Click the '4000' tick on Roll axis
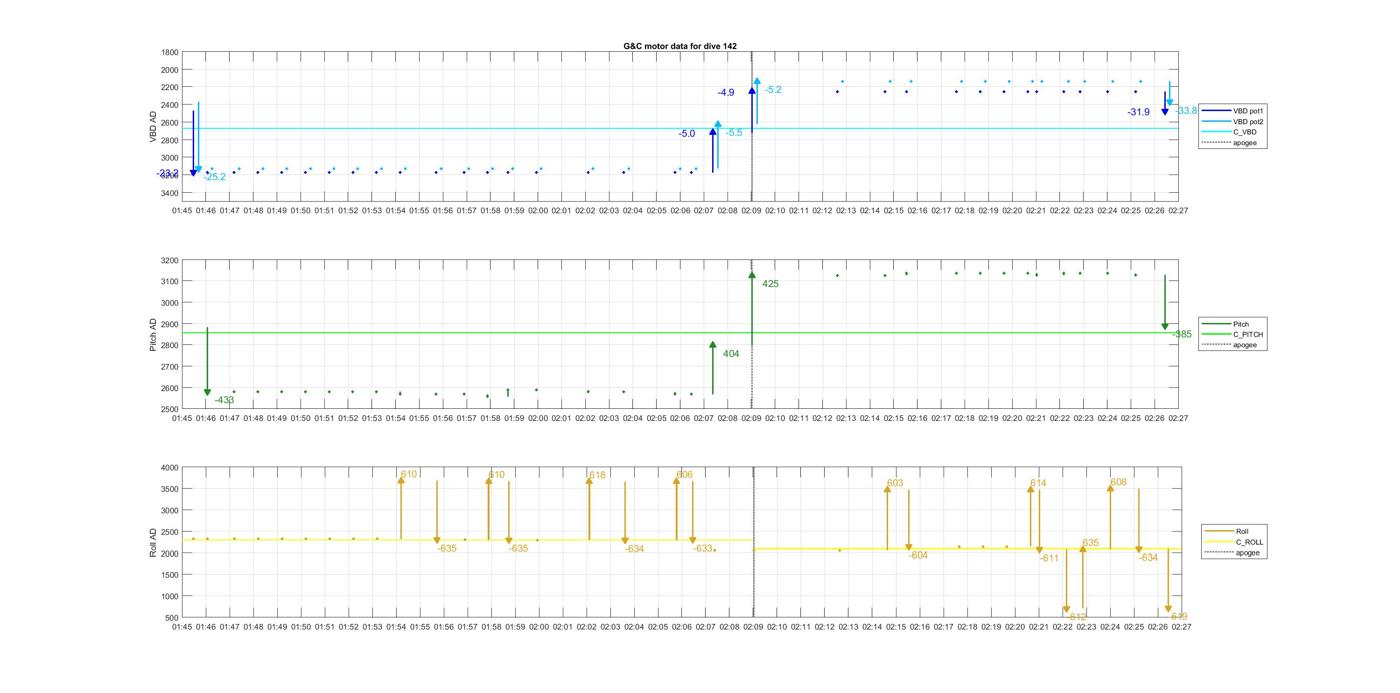Viewport: 1400px width, 693px height. (x=170, y=467)
